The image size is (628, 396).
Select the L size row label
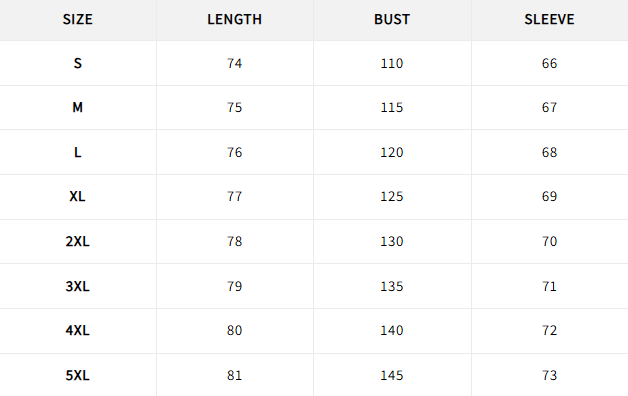(78, 152)
